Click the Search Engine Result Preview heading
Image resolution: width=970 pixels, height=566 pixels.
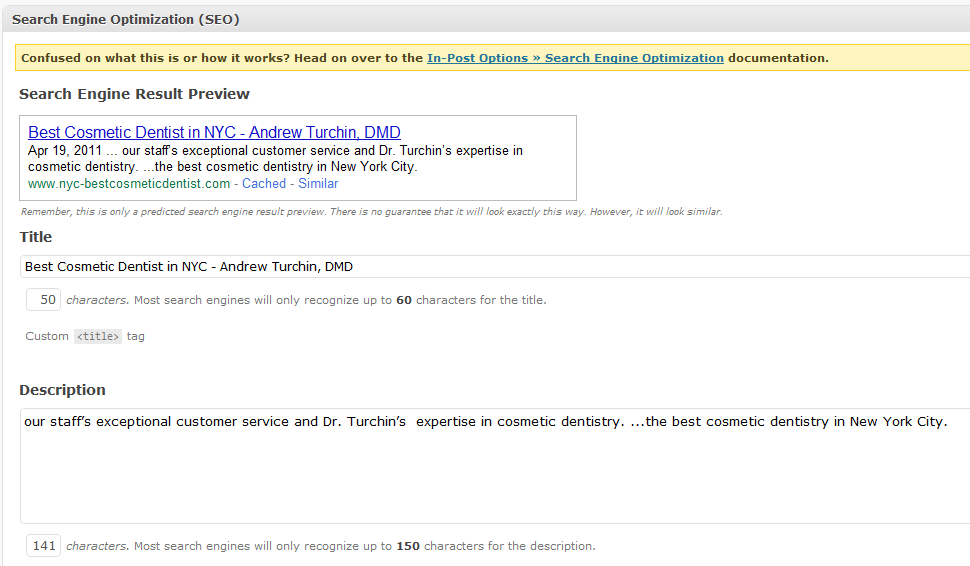point(134,94)
